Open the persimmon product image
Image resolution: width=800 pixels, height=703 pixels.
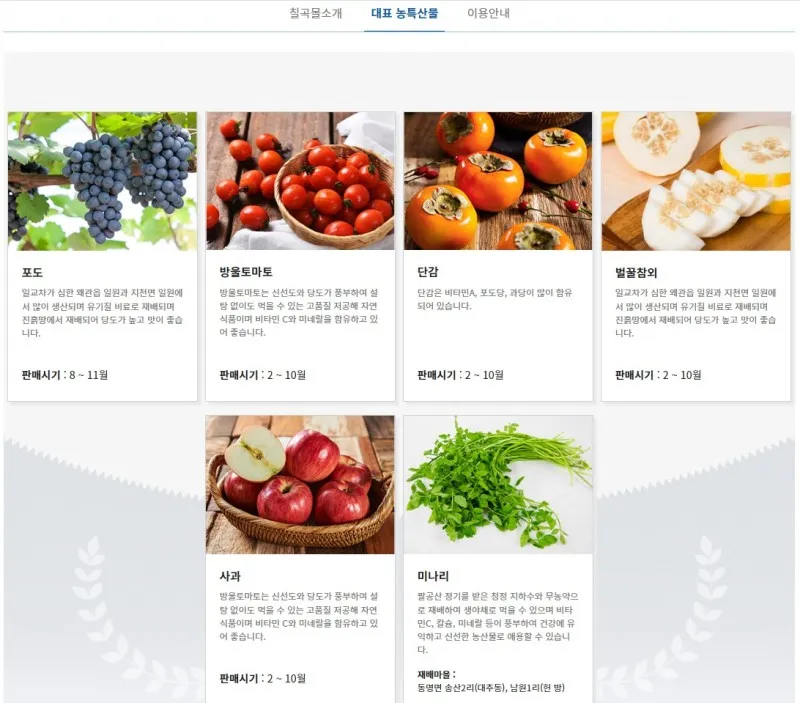pyautogui.click(x=498, y=181)
